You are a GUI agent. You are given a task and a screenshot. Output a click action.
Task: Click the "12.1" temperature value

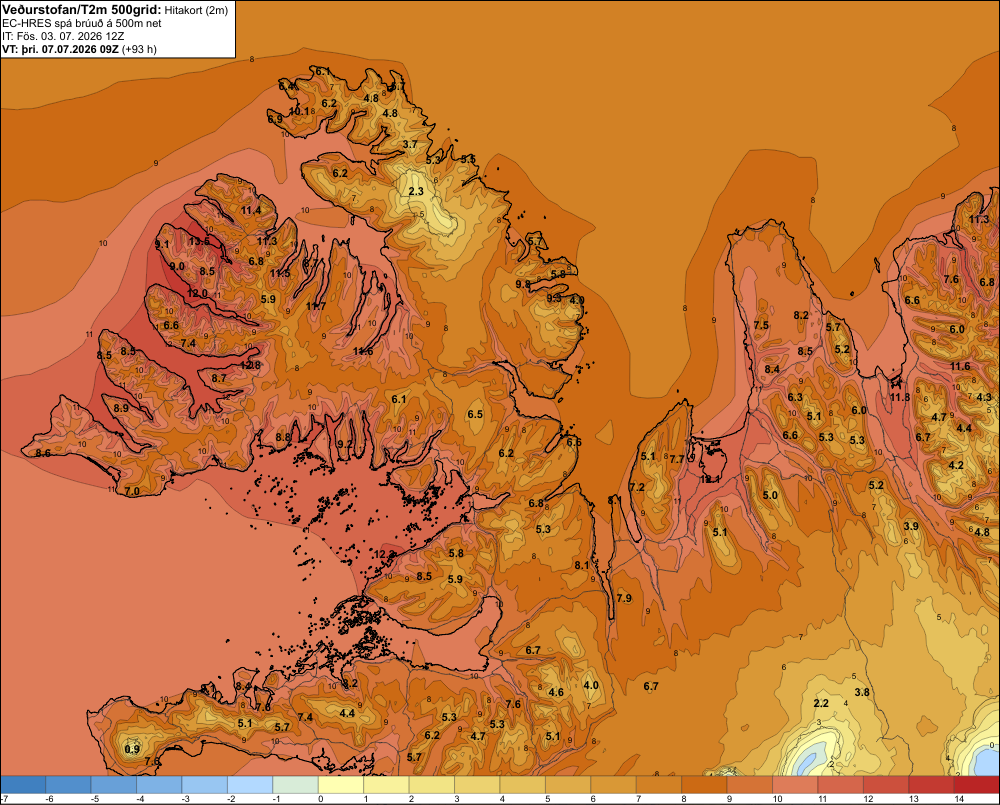point(710,479)
